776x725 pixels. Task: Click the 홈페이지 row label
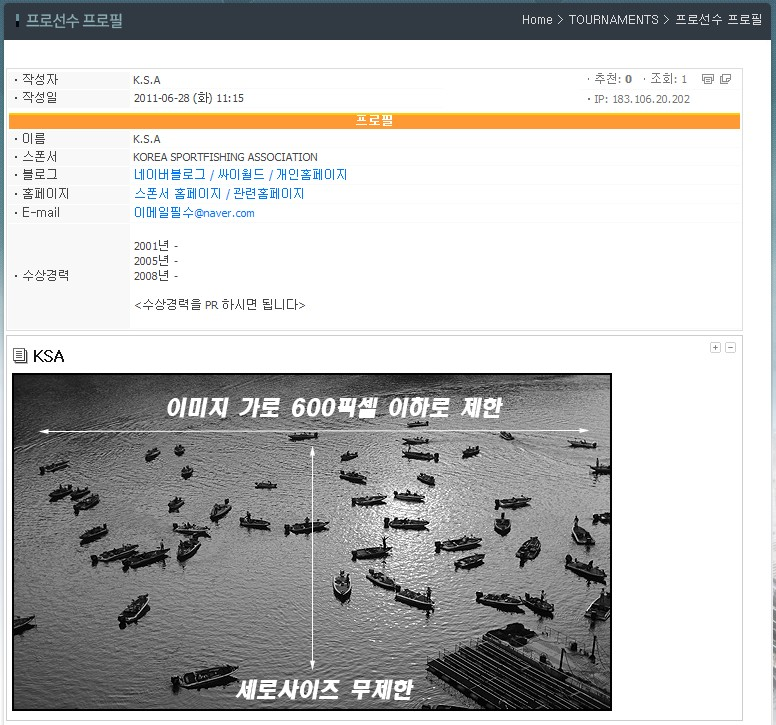pyautogui.click(x=46, y=193)
